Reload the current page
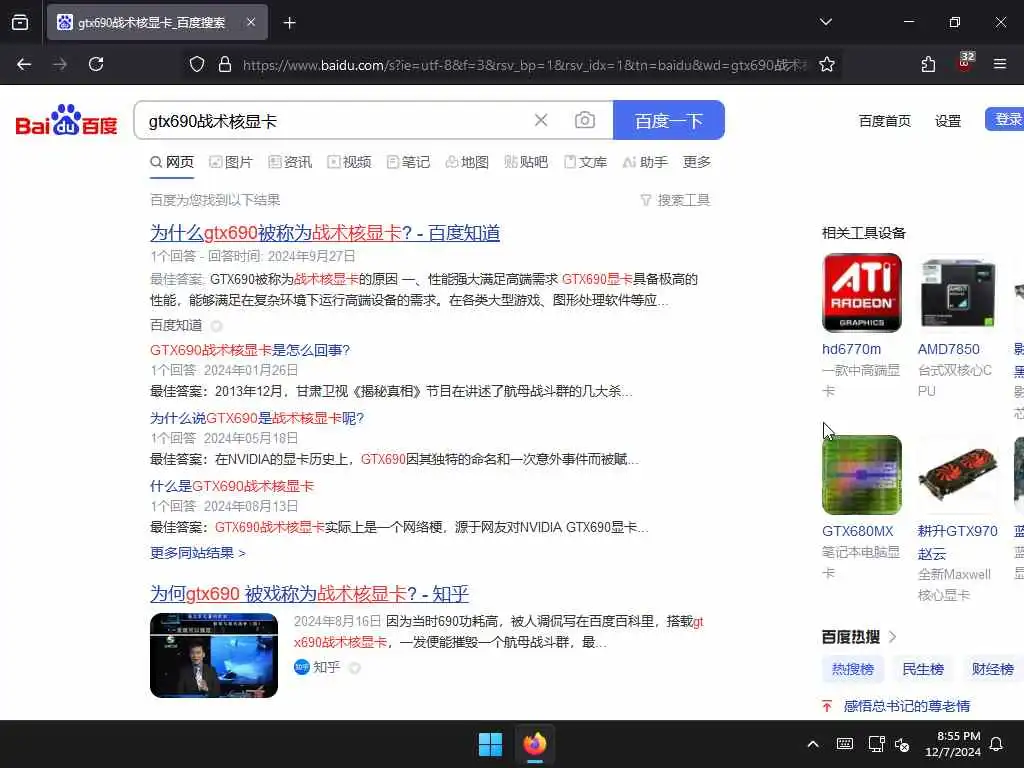 point(96,64)
